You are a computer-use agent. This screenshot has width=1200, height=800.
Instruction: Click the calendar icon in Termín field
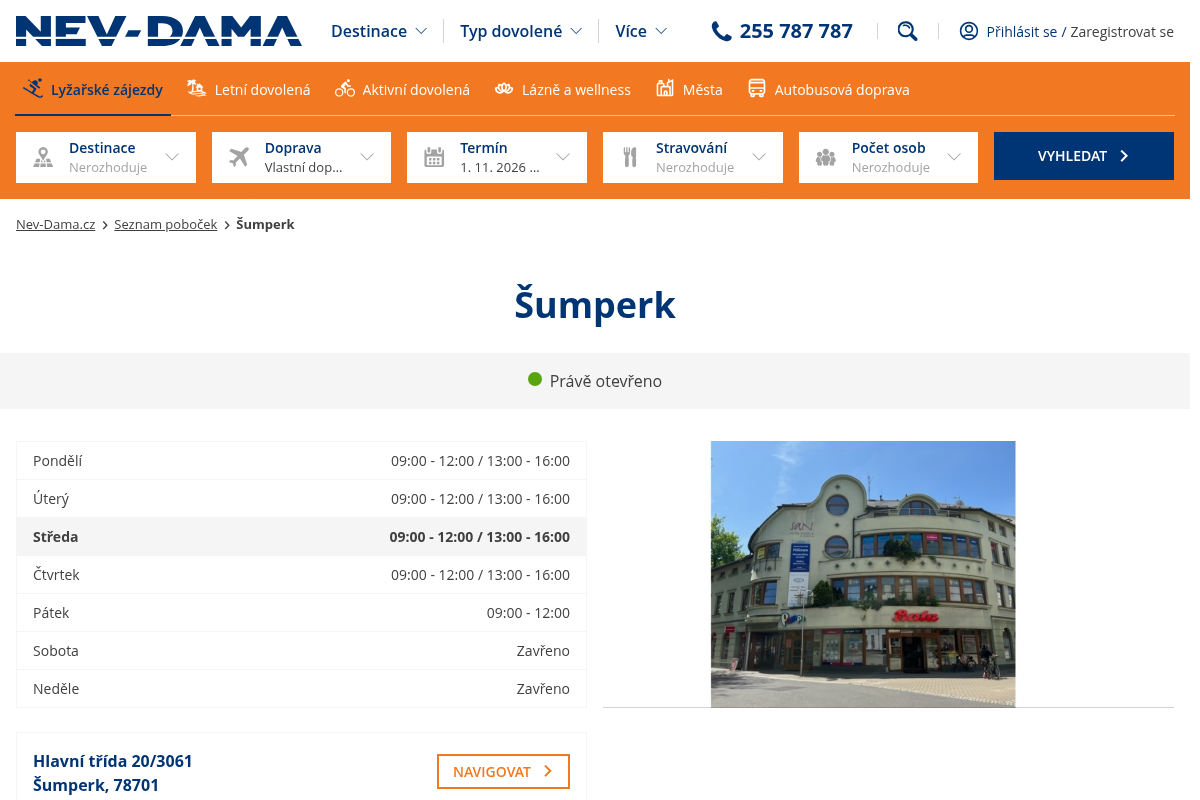click(434, 157)
